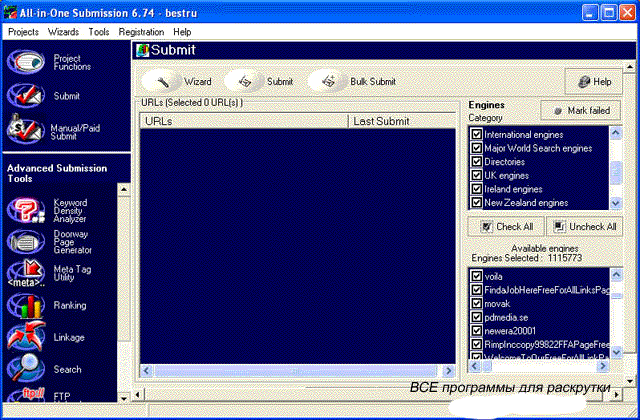Click the Submit header panel icon
The image size is (640, 420).
(142, 50)
